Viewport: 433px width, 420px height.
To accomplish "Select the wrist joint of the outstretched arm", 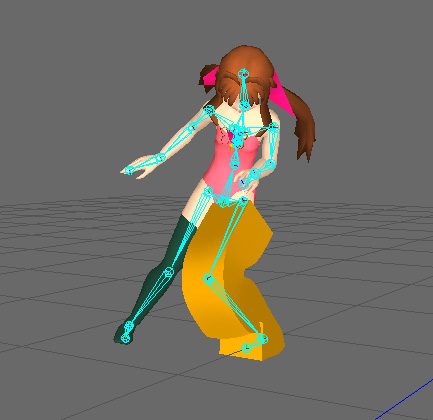I will [x=161, y=157].
